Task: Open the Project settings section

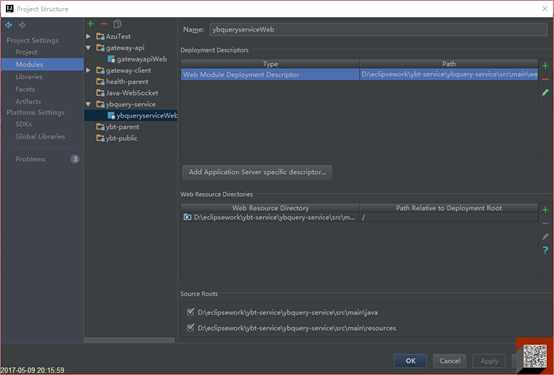Action: coord(26,52)
